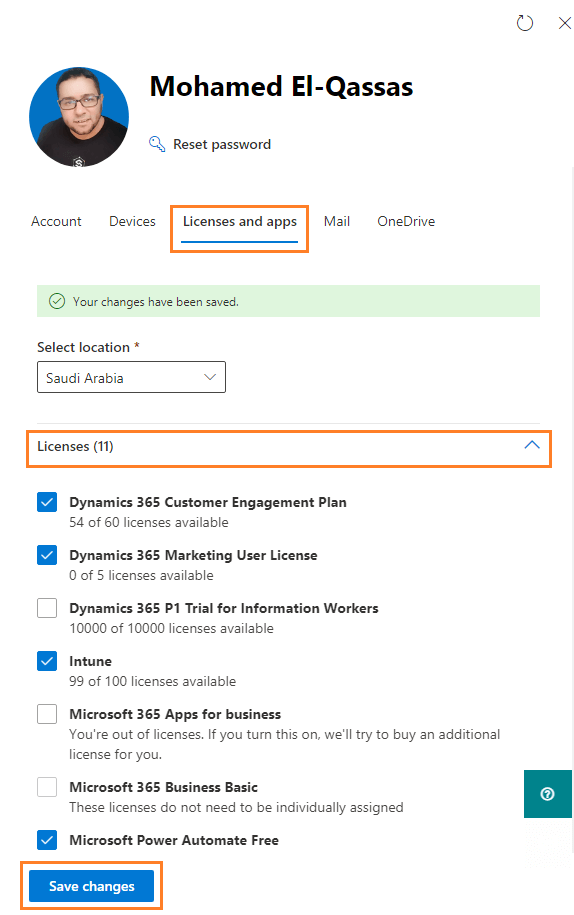Uncheck Dynamics 365 Customer Engagement Plan

[x=47, y=502]
